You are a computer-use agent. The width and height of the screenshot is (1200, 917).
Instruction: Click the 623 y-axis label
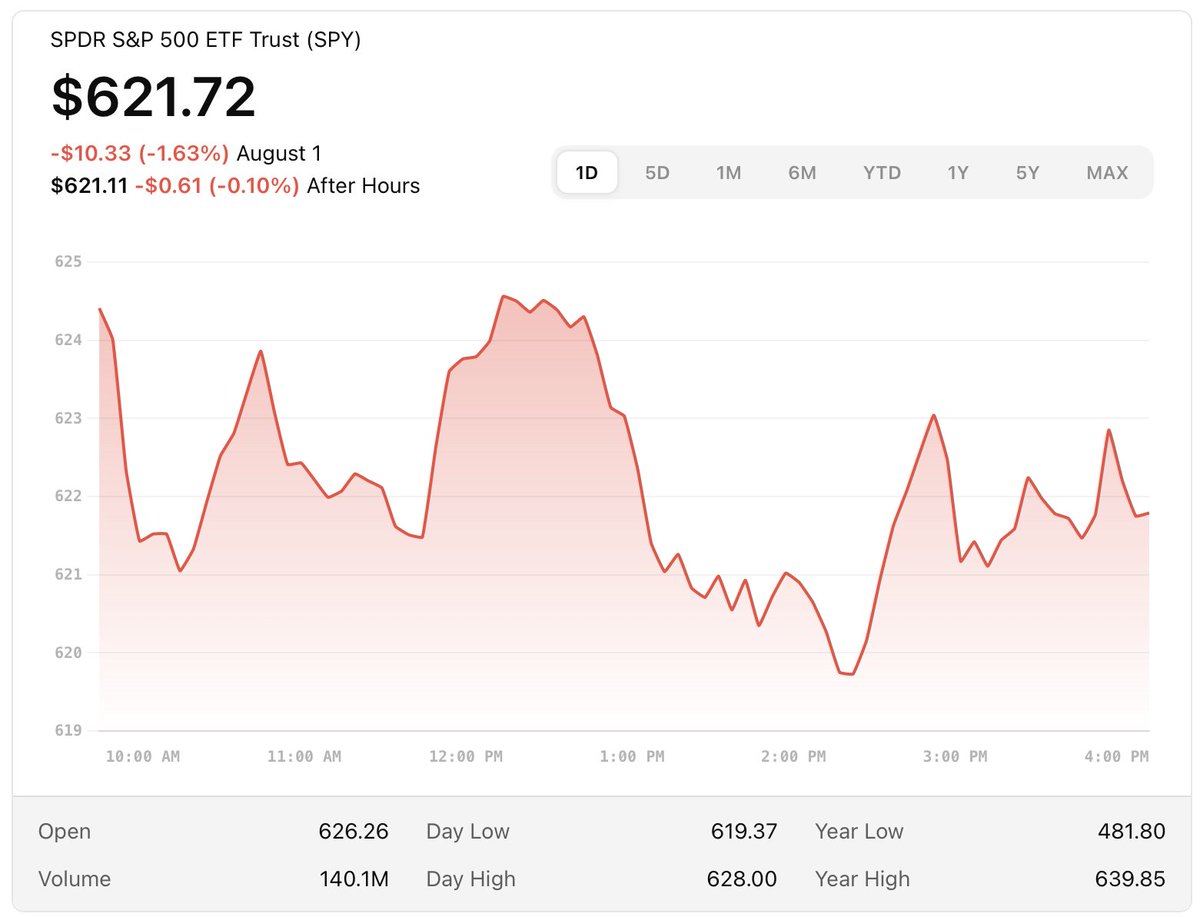[x=68, y=418]
